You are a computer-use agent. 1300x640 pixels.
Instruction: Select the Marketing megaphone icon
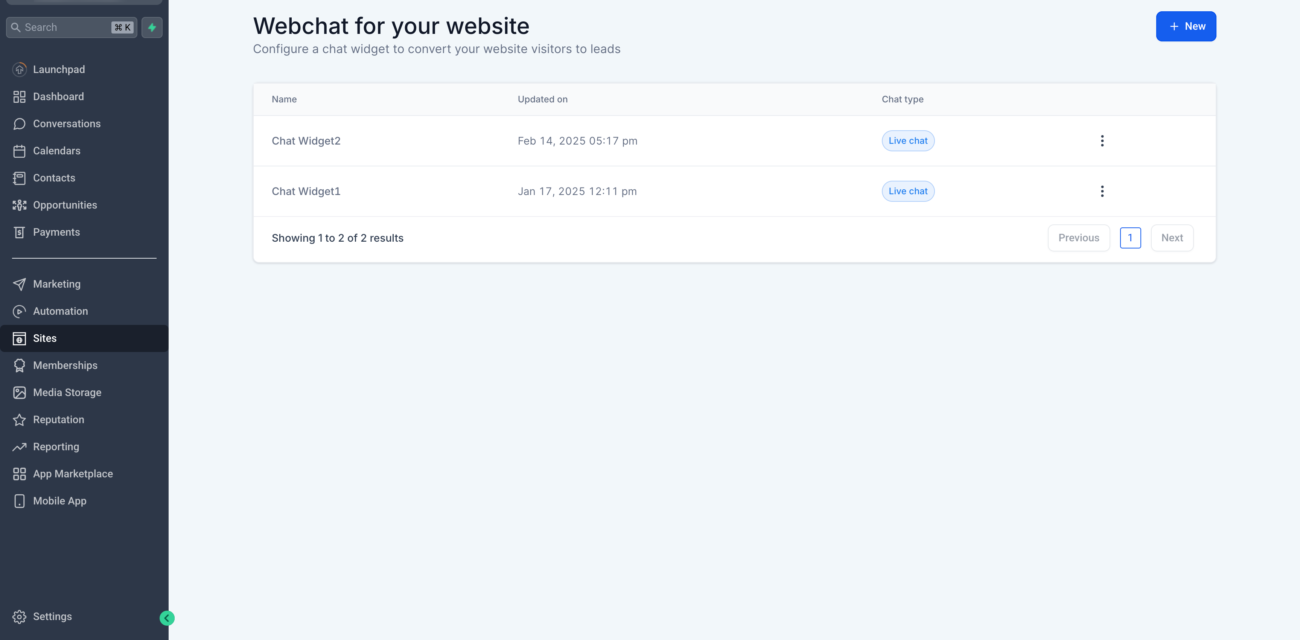pyautogui.click(x=18, y=283)
